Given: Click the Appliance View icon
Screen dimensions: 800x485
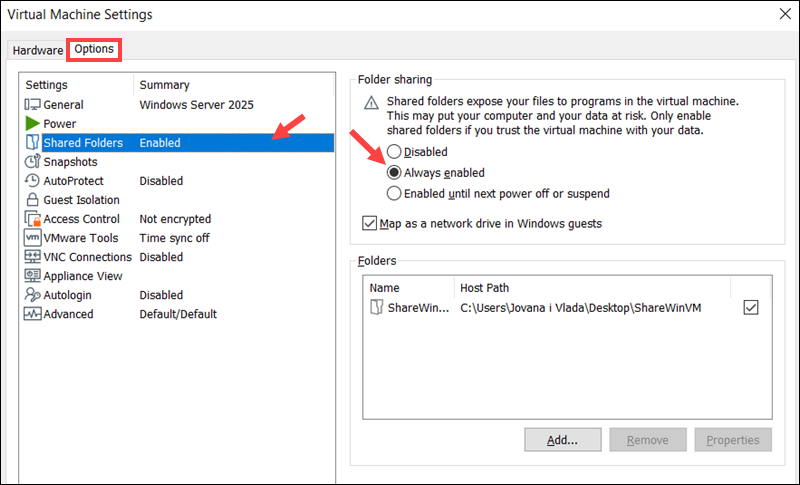Looking at the screenshot, I should click(x=32, y=276).
